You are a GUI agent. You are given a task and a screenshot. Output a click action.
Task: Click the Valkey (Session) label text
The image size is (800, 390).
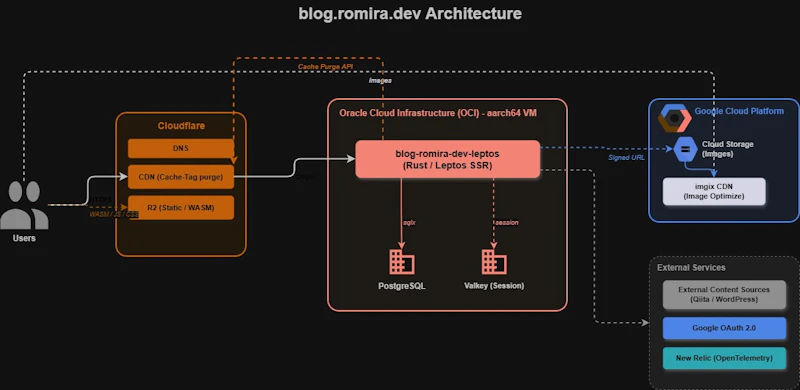[494, 286]
